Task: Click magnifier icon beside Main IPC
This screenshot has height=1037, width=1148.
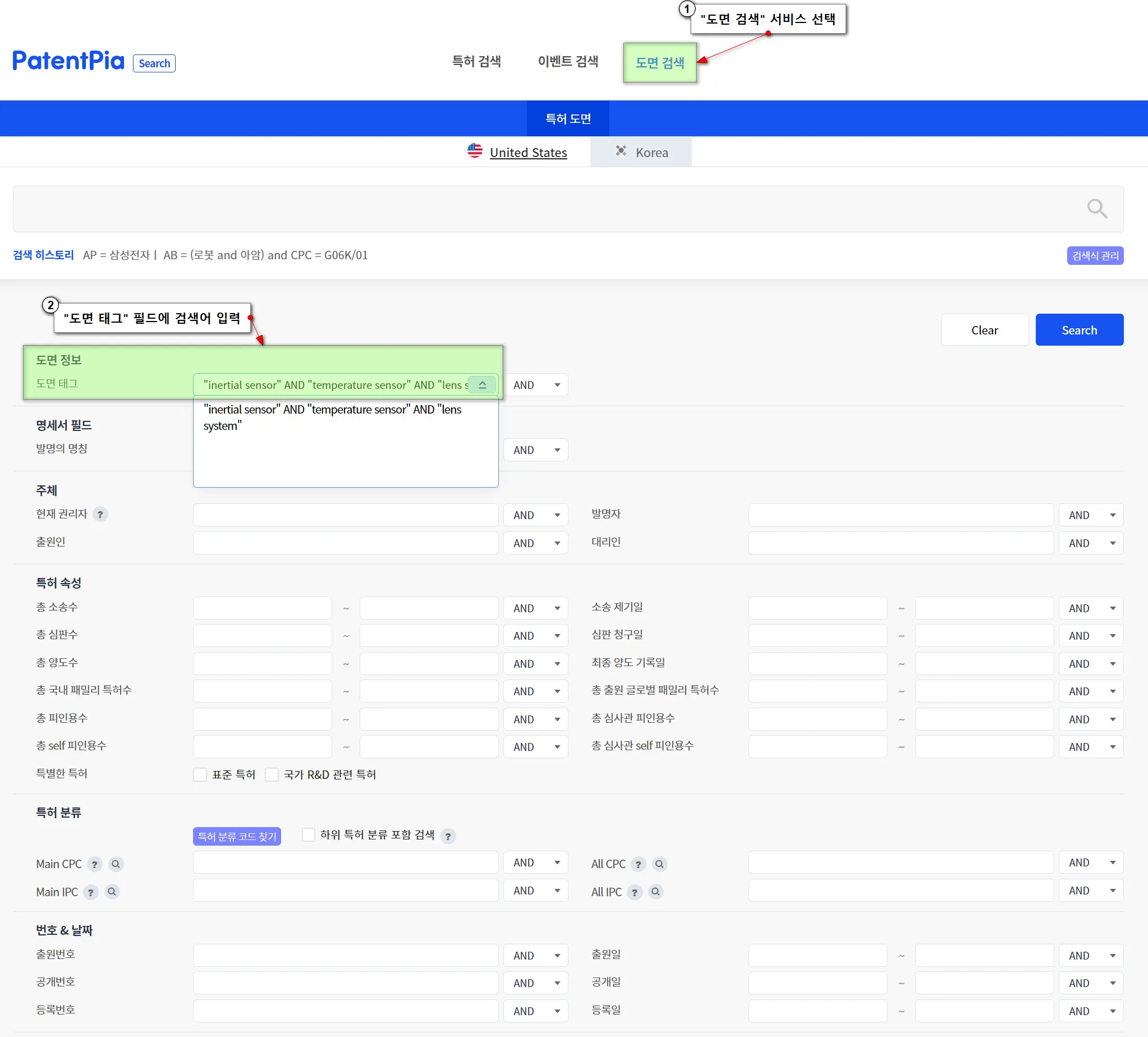Action: tap(112, 892)
